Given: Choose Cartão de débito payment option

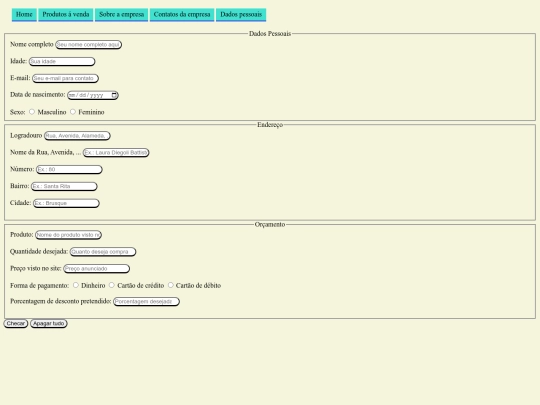Looking at the screenshot, I should click(x=170, y=285).
